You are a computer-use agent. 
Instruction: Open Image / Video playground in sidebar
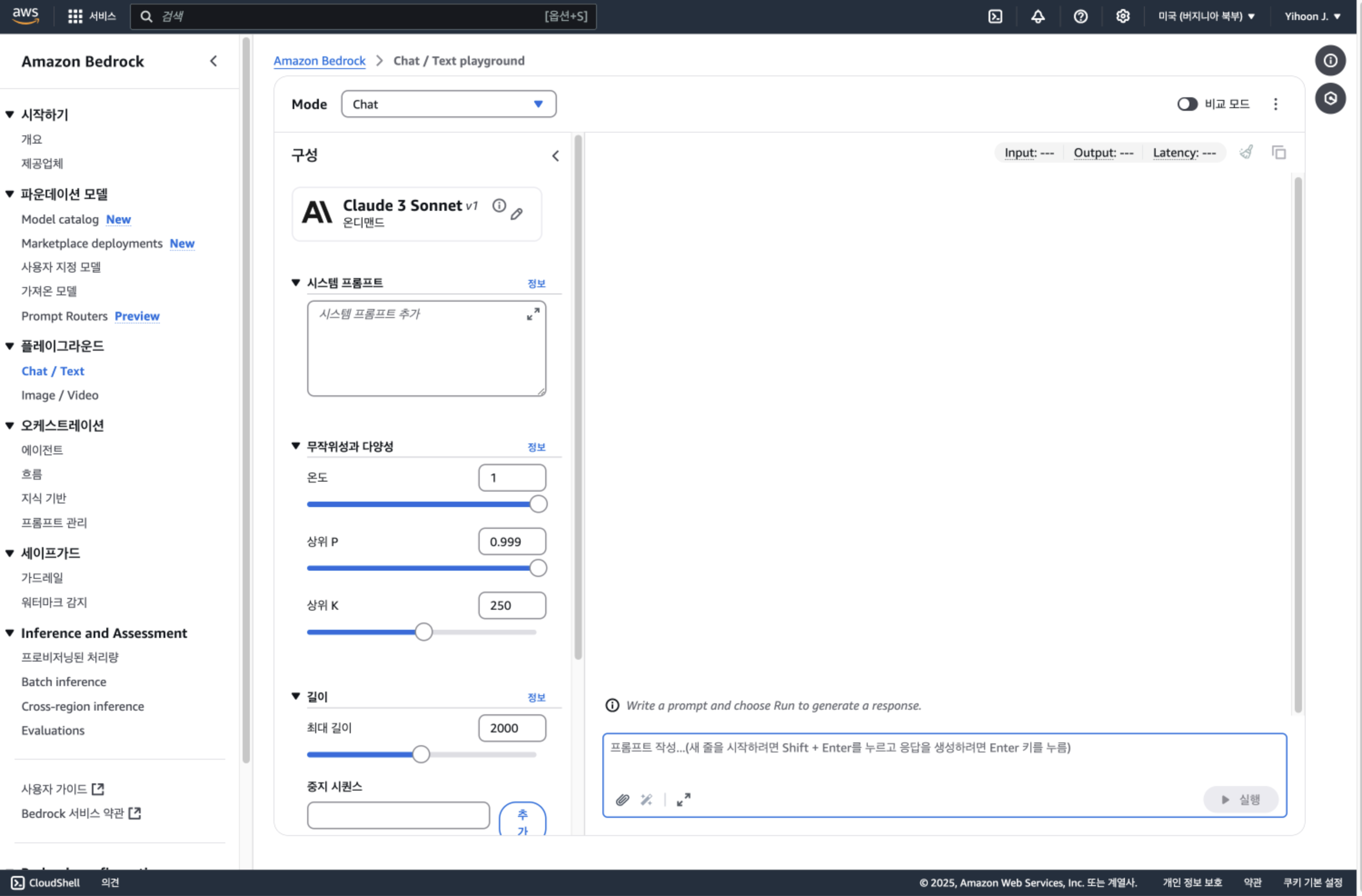click(x=60, y=395)
